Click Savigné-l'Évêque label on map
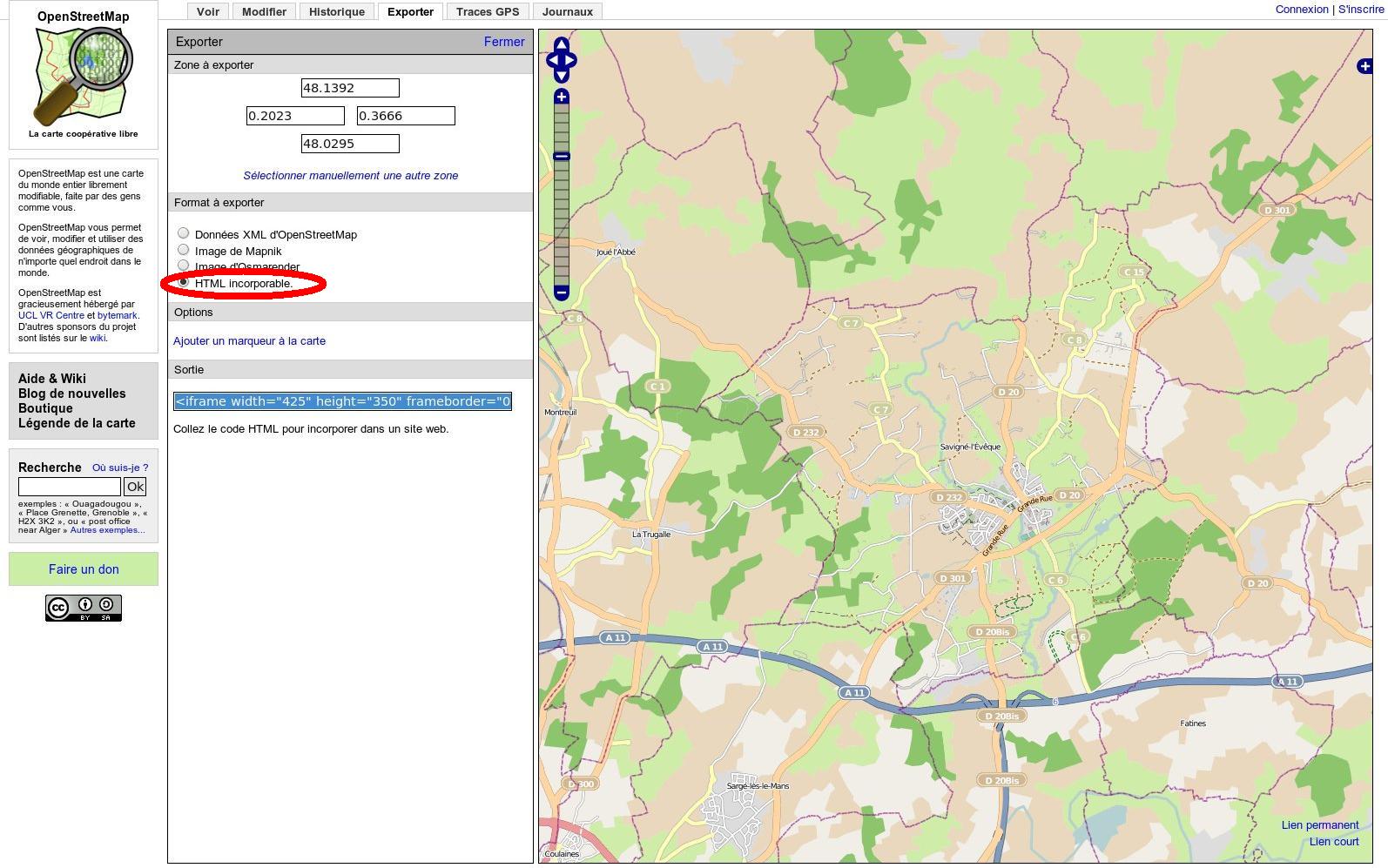The height and width of the screenshot is (868, 1388). 971,447
